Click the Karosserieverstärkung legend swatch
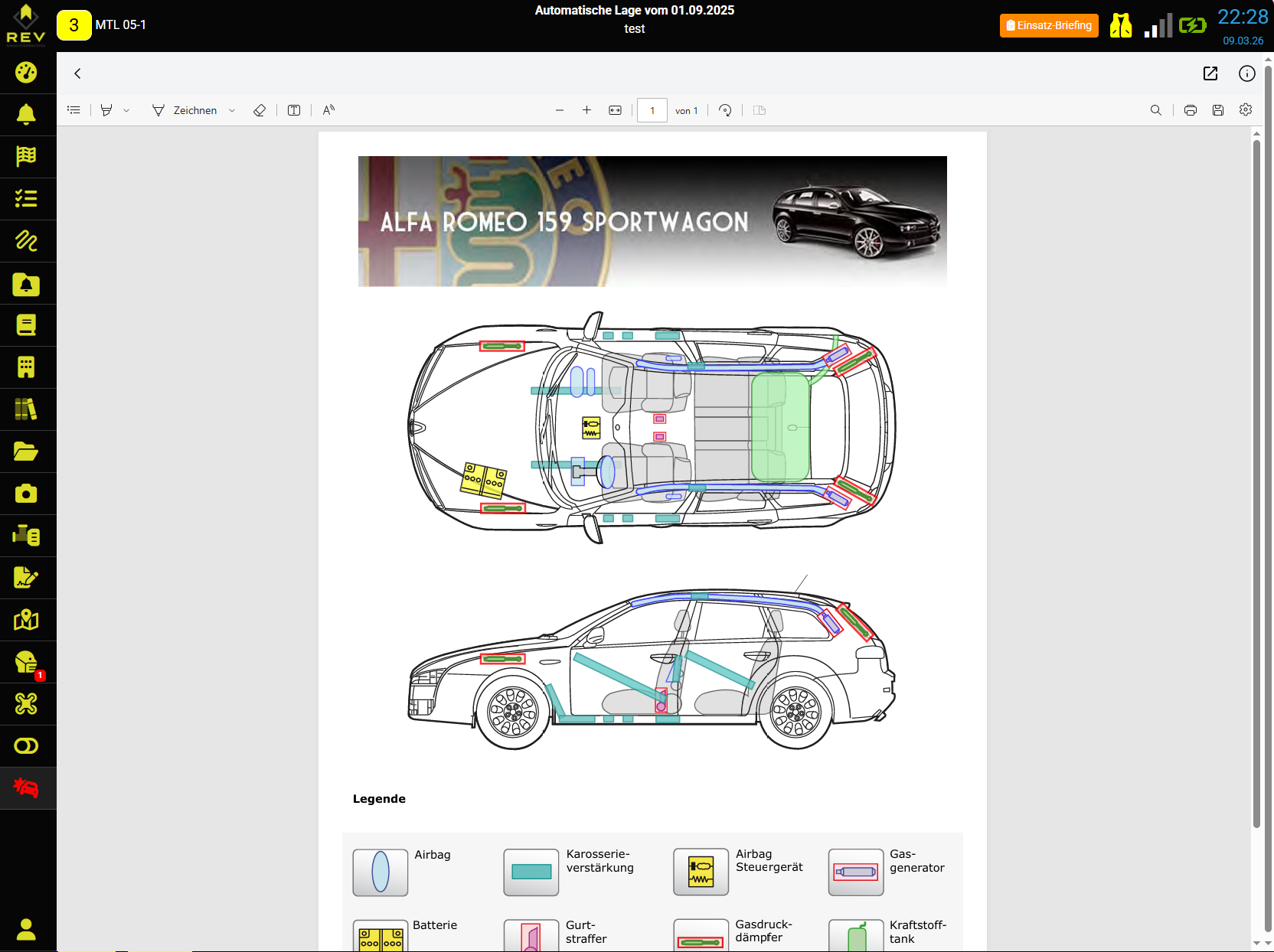Screen dimensions: 1274x952 [531, 872]
